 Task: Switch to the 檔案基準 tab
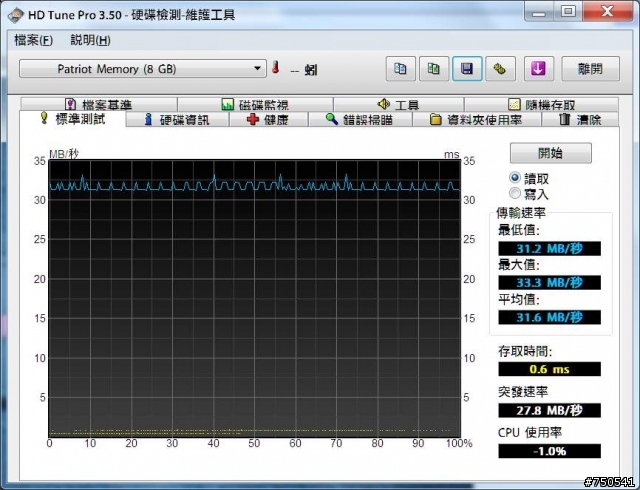[x=99, y=105]
